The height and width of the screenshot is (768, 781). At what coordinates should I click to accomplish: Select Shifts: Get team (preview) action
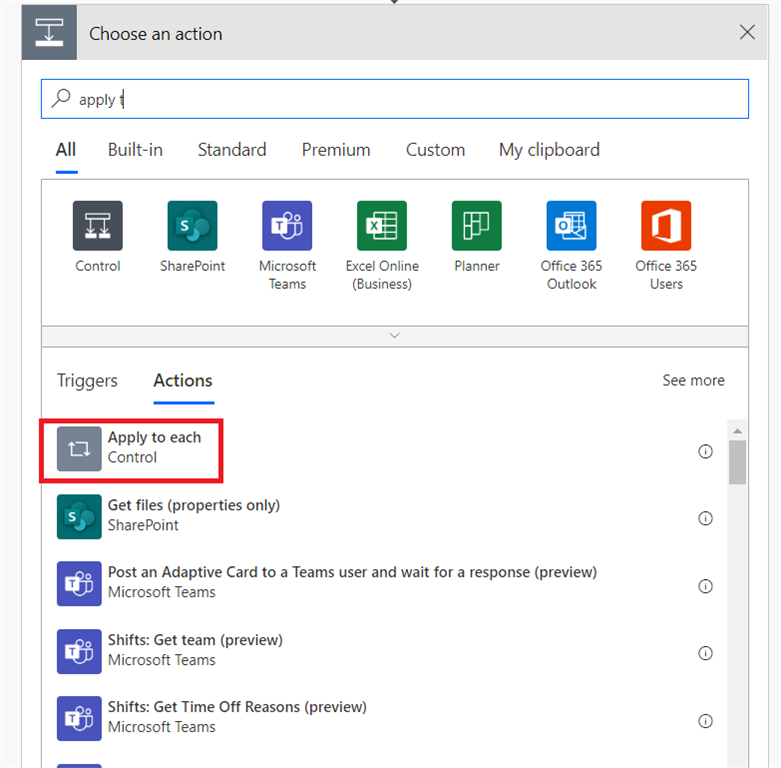point(385,651)
